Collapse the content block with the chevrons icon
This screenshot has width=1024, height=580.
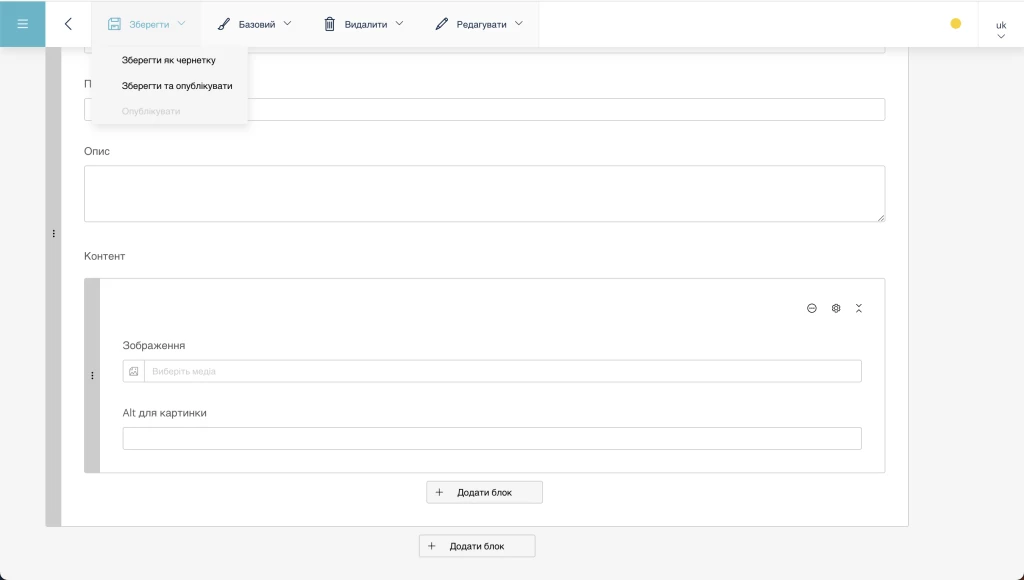[859, 308]
